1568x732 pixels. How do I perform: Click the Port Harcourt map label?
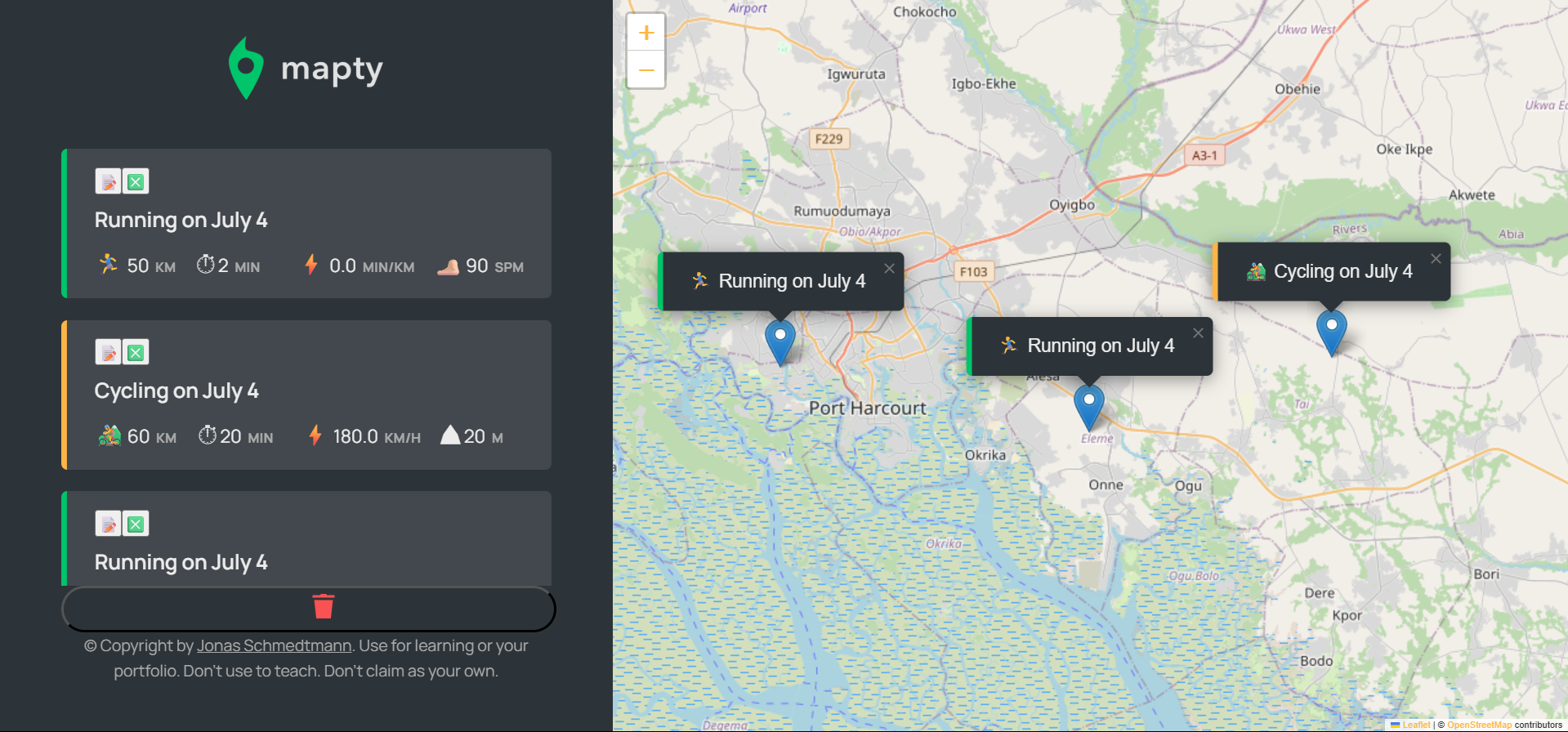(x=867, y=408)
